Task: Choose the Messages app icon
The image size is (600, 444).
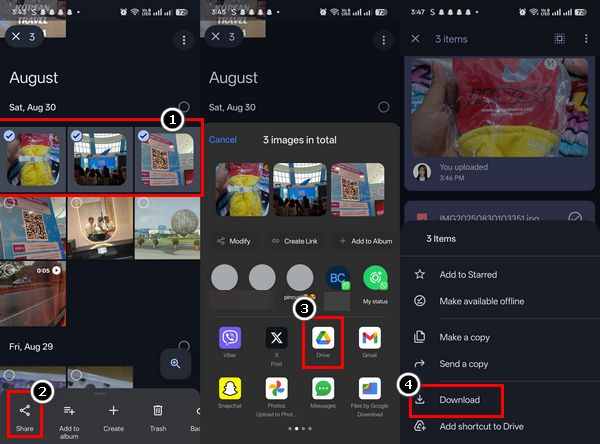Action: pos(322,392)
